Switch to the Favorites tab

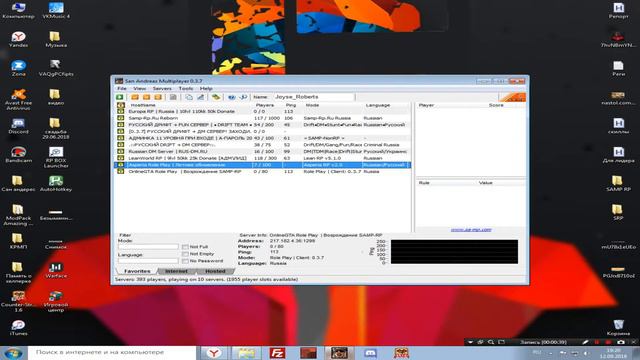[137, 271]
